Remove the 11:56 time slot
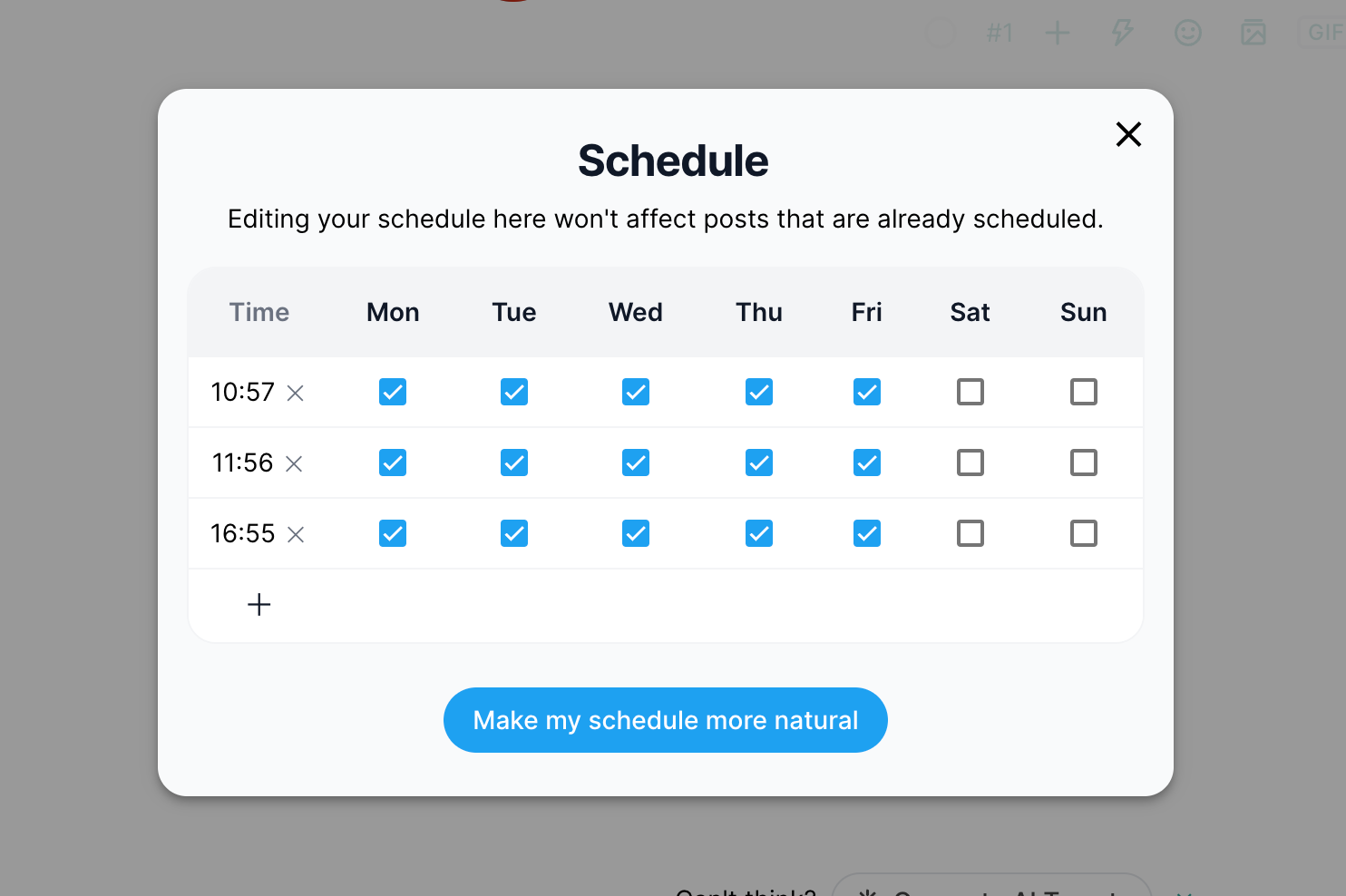Screen dimensions: 1346x896 (x=294, y=463)
